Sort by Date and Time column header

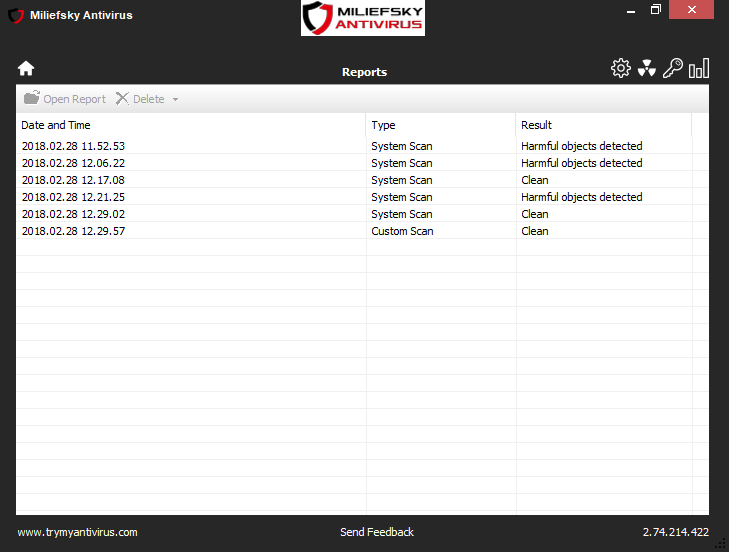(x=191, y=125)
